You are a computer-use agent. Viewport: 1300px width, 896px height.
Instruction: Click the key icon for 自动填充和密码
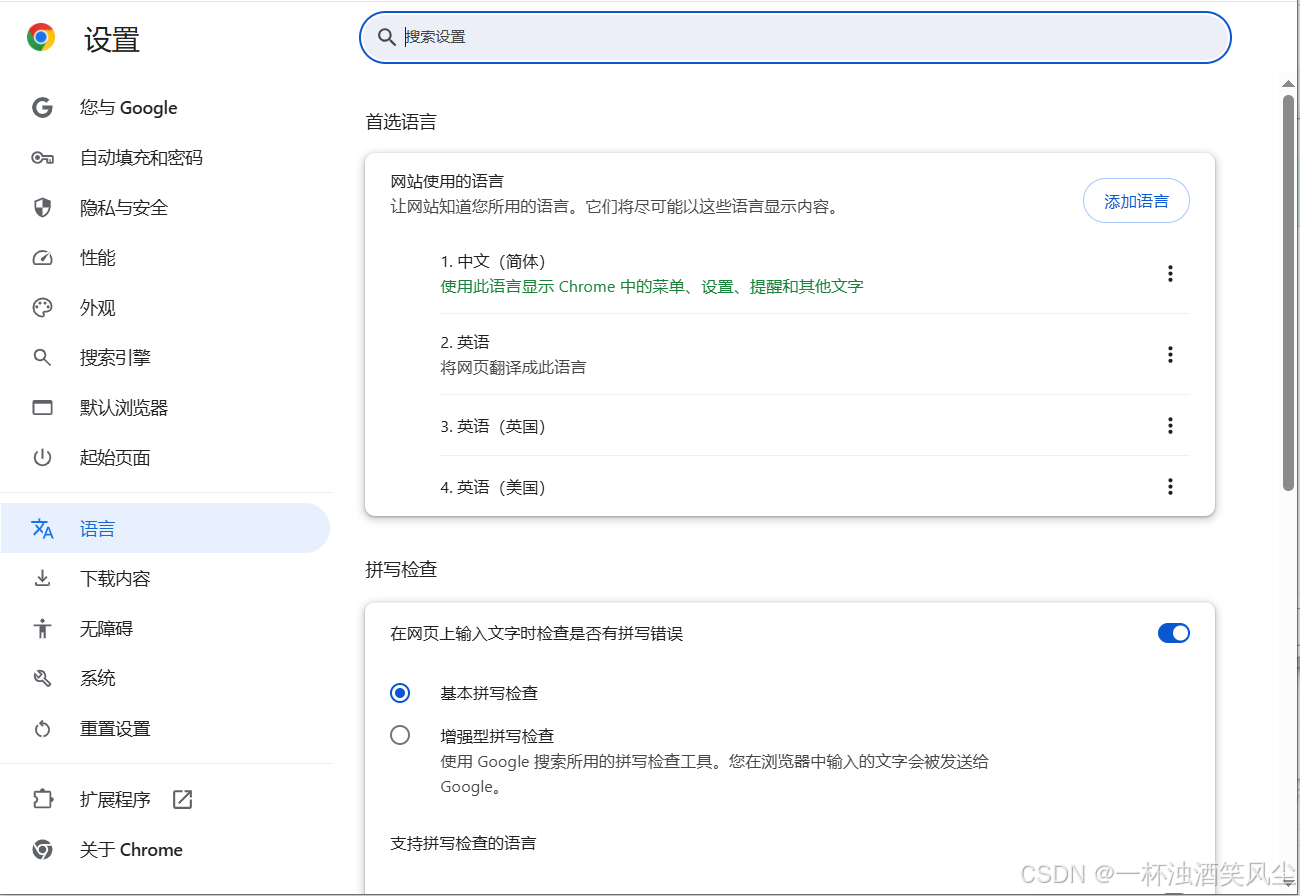42,158
